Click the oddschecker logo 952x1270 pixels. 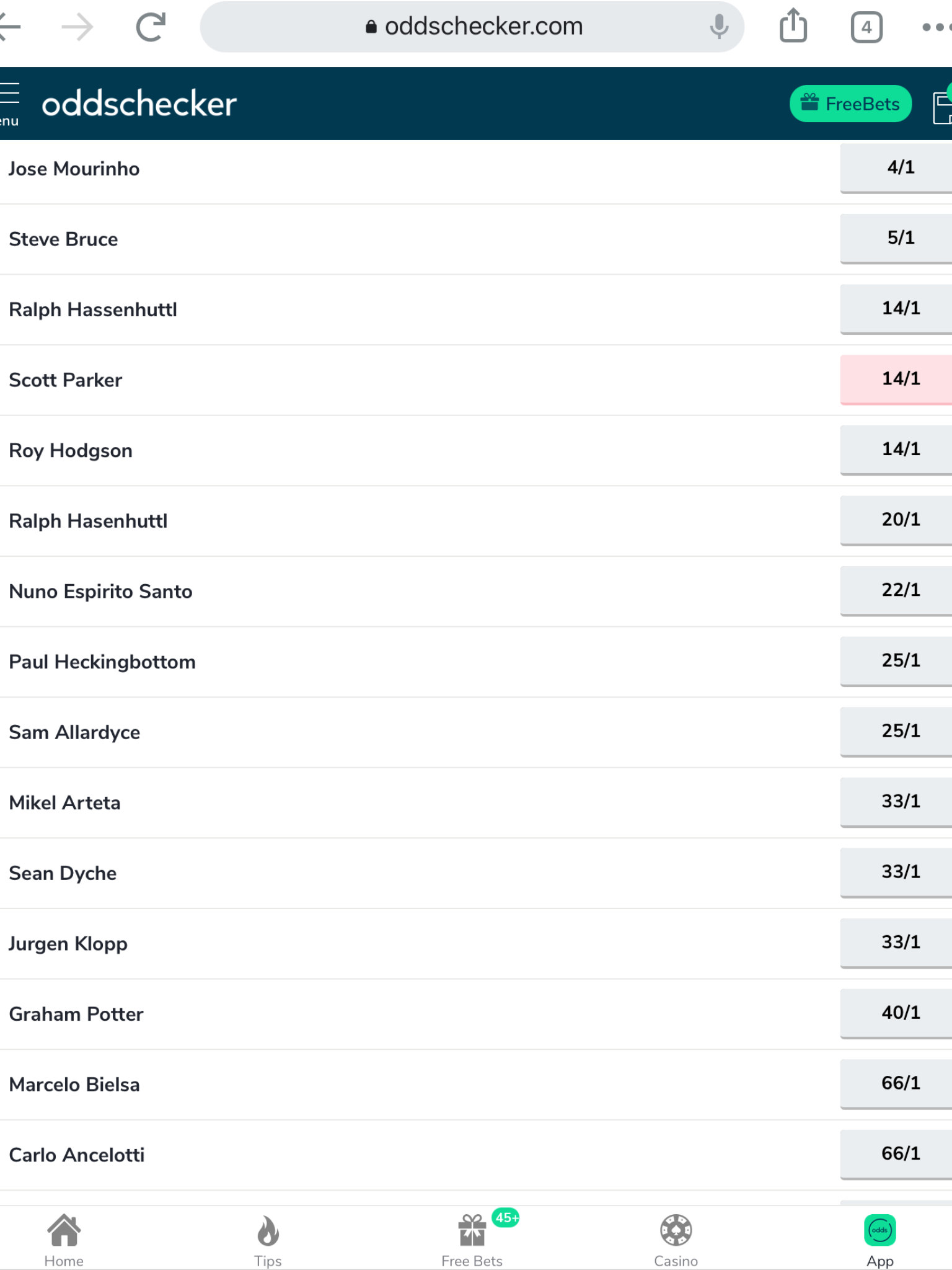click(139, 104)
